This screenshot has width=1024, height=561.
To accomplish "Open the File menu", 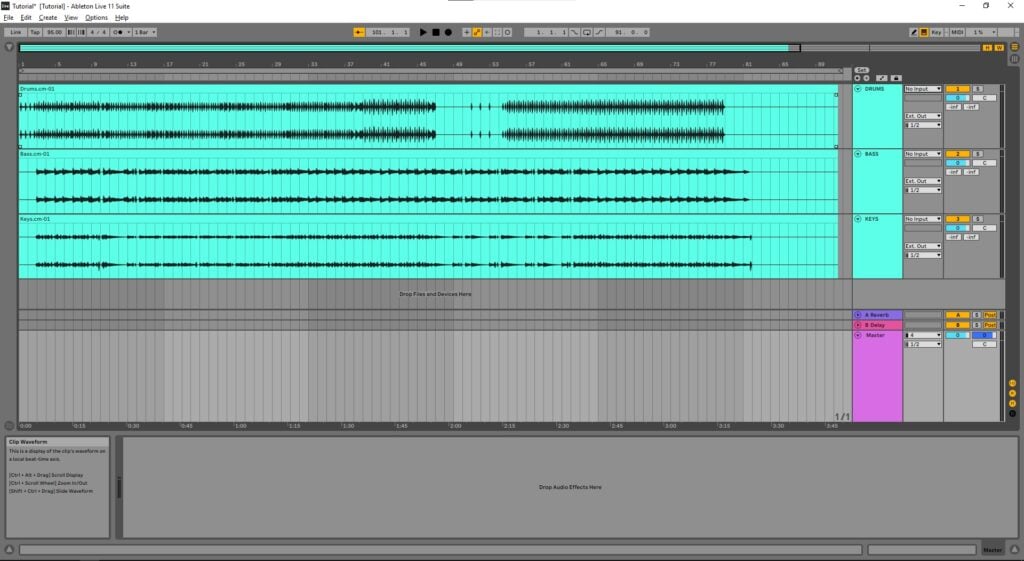I will pos(8,18).
